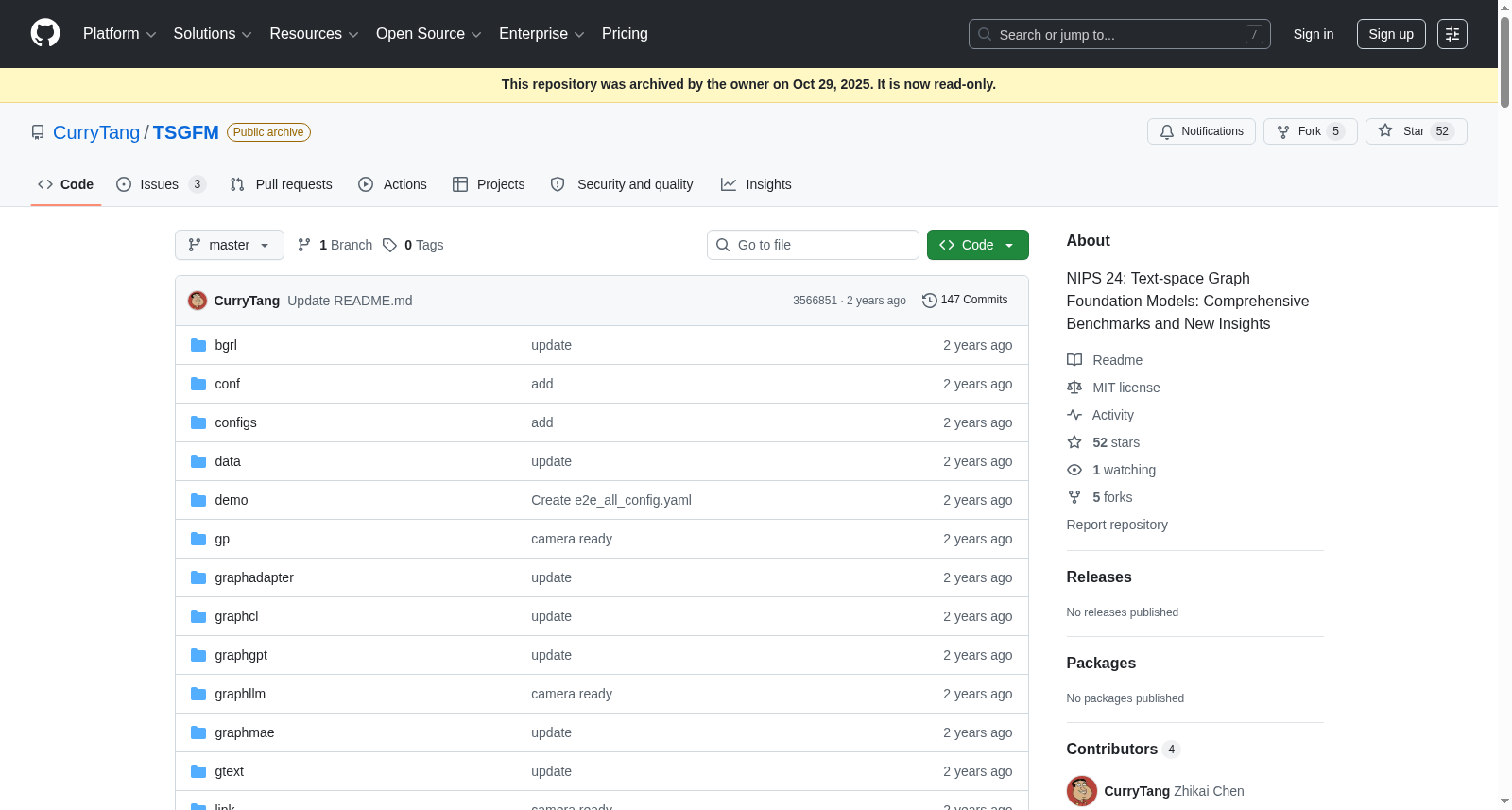Open the CurryTang owner link
Screen dimensions: 1512x810
tap(96, 132)
